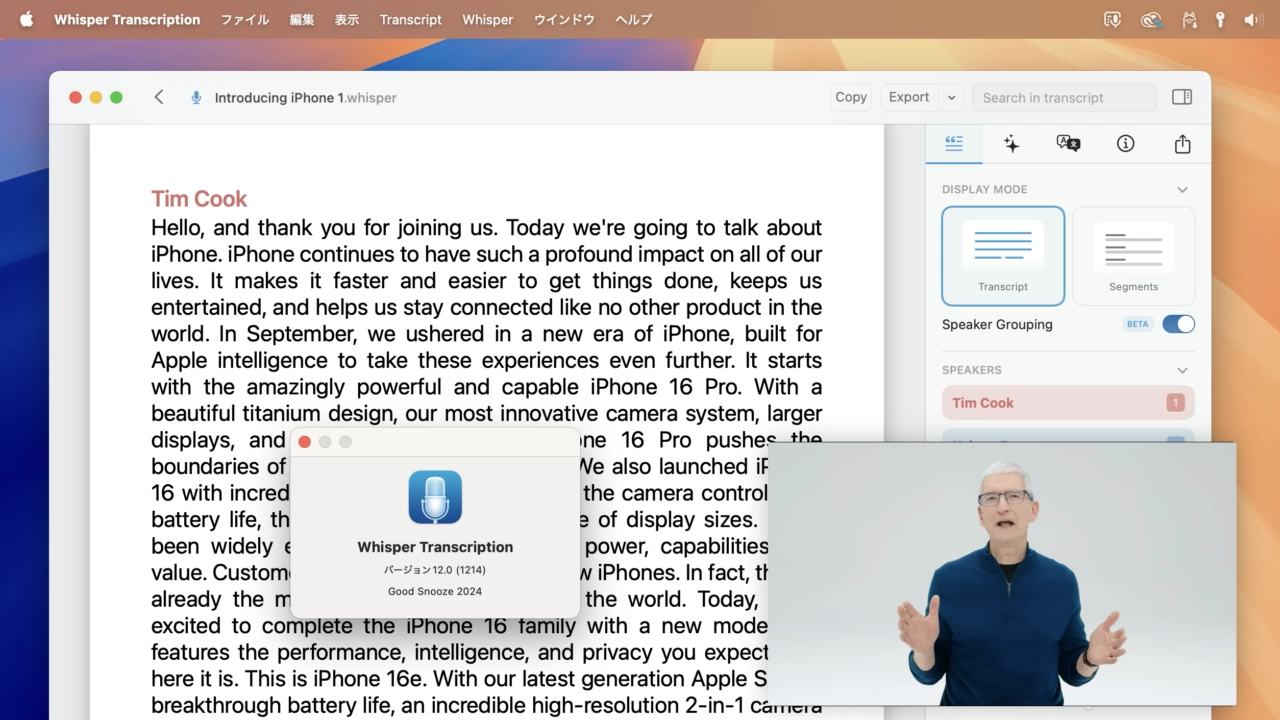
Task: Toggle Speaker Grouping switch
Action: pyautogui.click(x=1178, y=324)
